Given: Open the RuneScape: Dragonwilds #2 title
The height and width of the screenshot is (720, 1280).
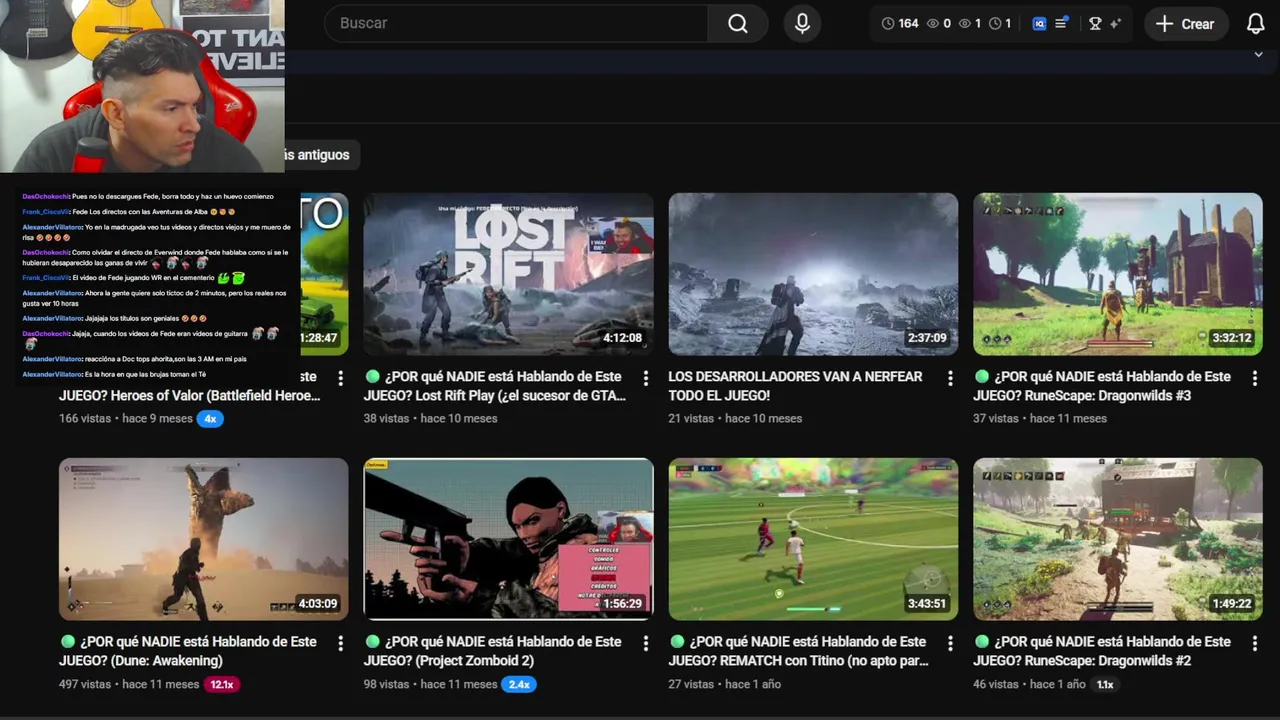Looking at the screenshot, I should [x=1102, y=651].
